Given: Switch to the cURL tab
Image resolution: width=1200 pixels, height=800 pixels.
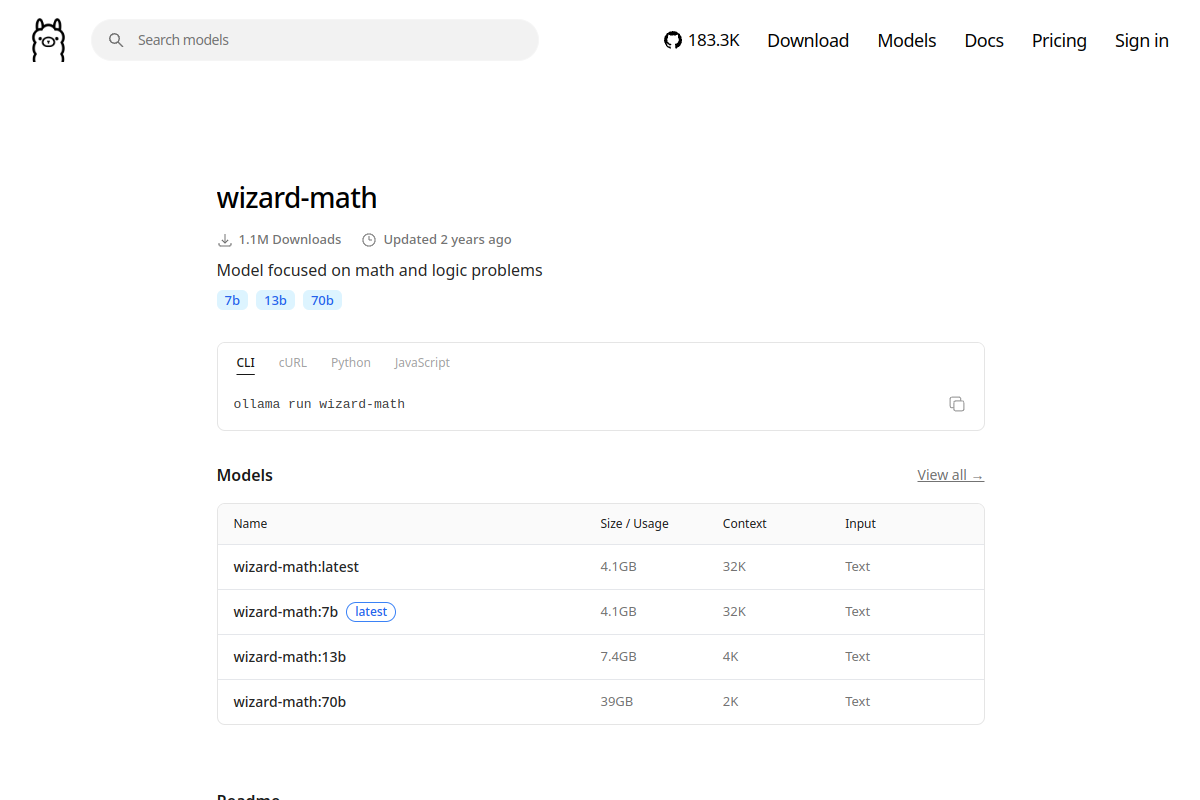Looking at the screenshot, I should pos(293,363).
